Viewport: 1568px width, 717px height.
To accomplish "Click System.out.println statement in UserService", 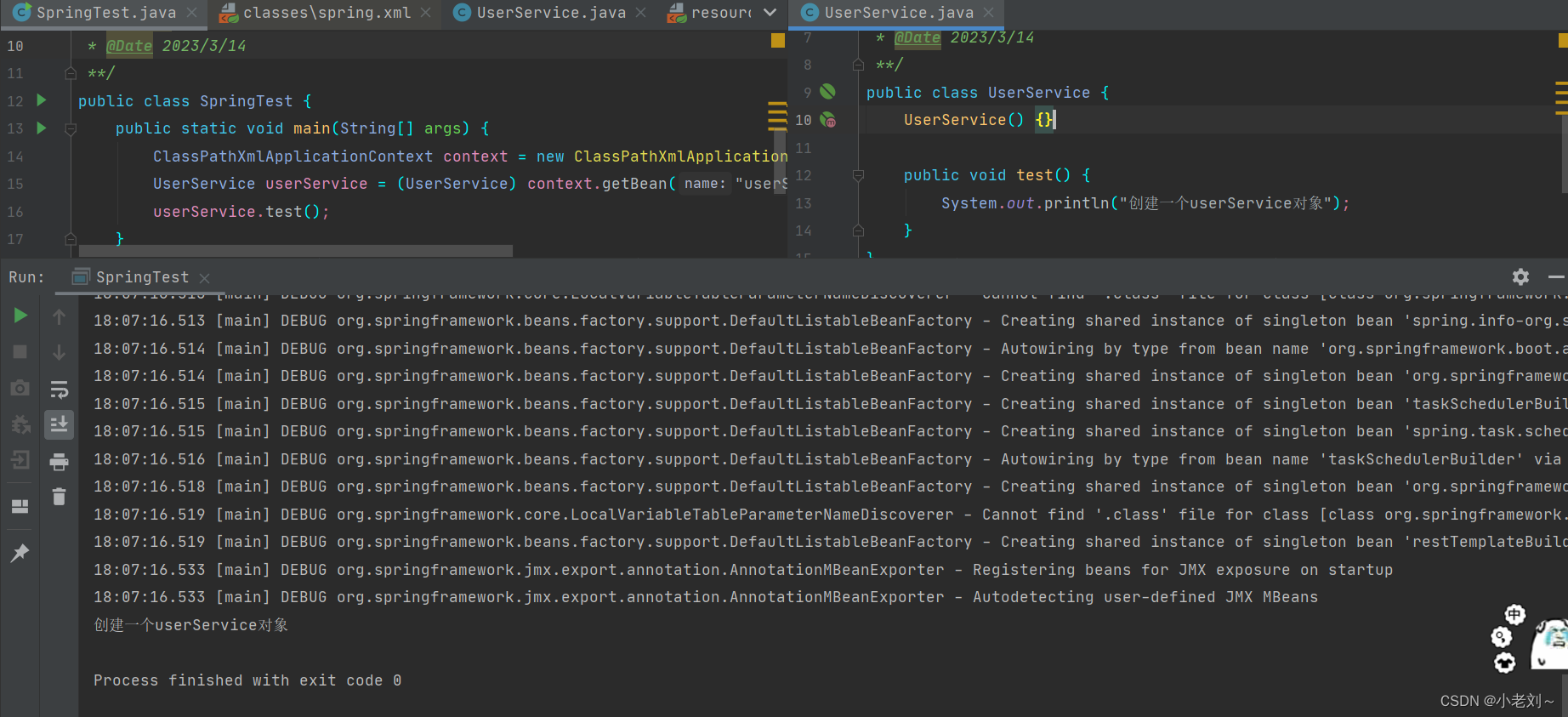I will coord(1145,203).
